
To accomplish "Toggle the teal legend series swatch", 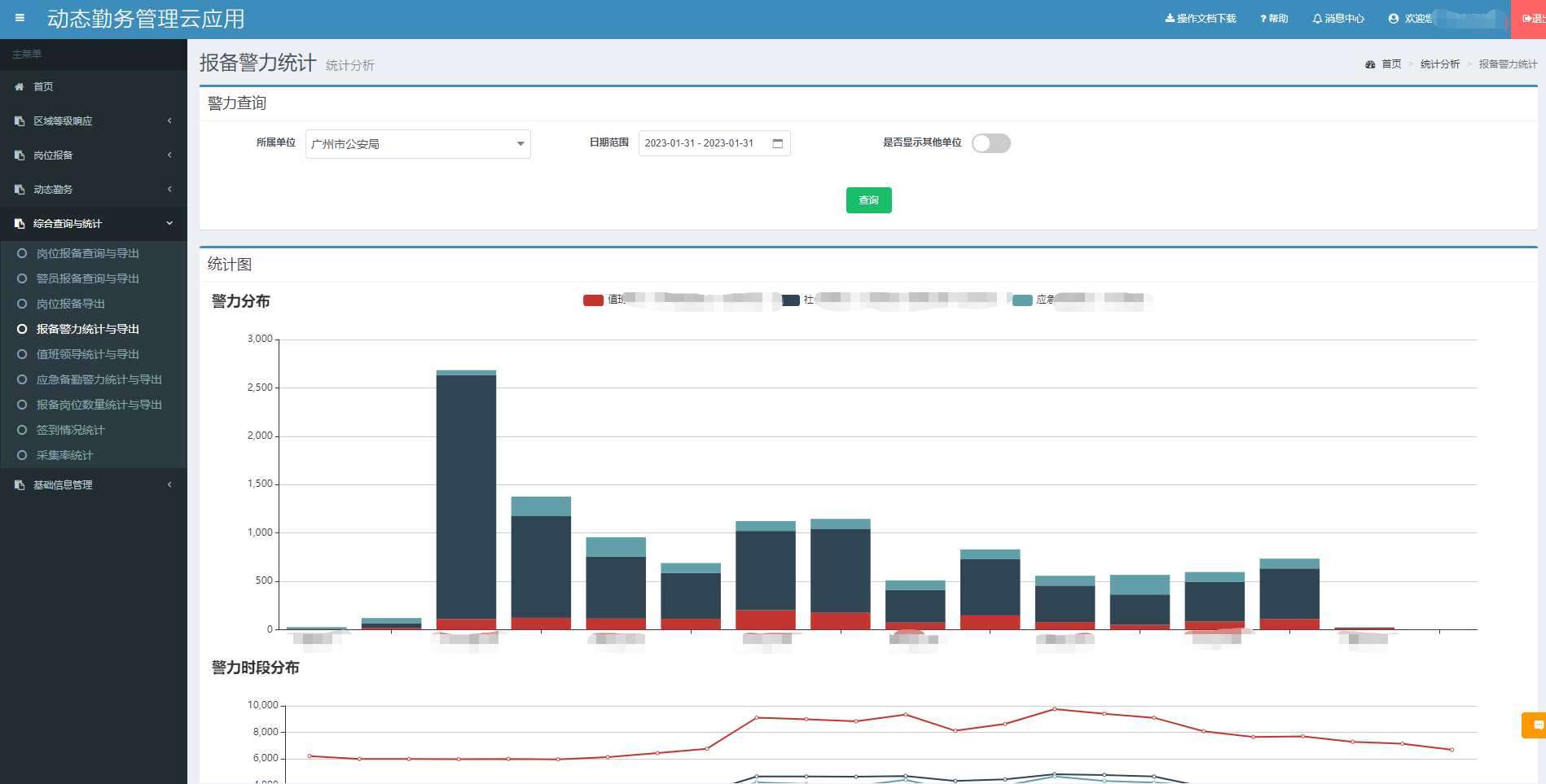I will point(1022,300).
